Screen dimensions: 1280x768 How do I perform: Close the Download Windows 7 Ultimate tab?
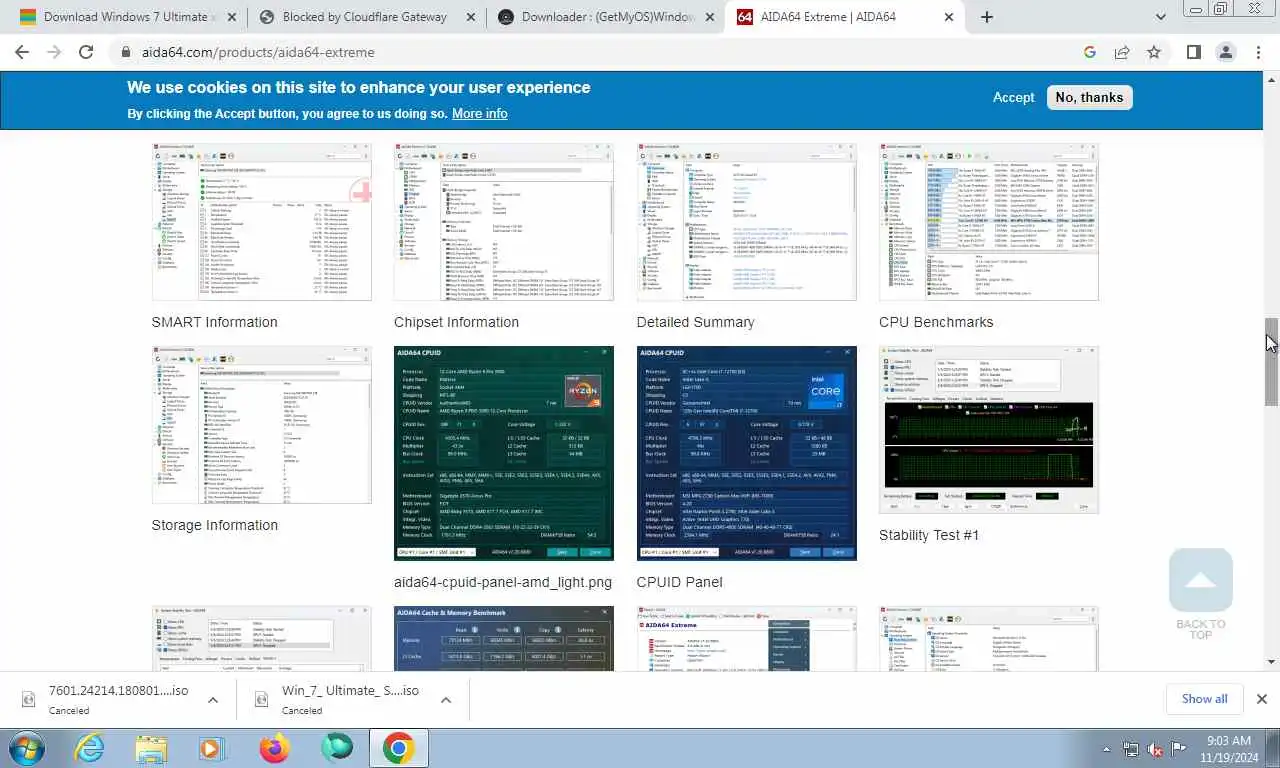(233, 17)
